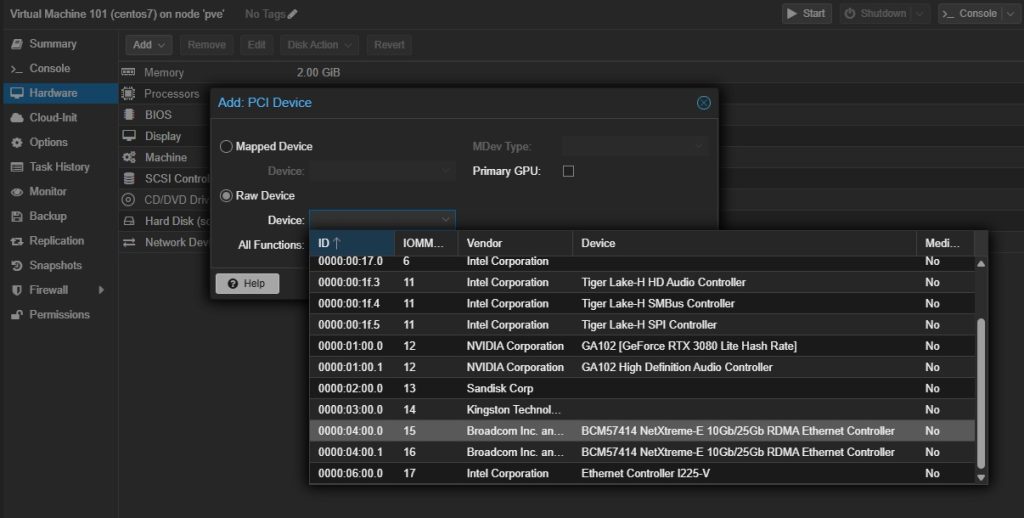Open the Replication sidebar tab
This screenshot has height=518, width=1024.
pos(59,241)
